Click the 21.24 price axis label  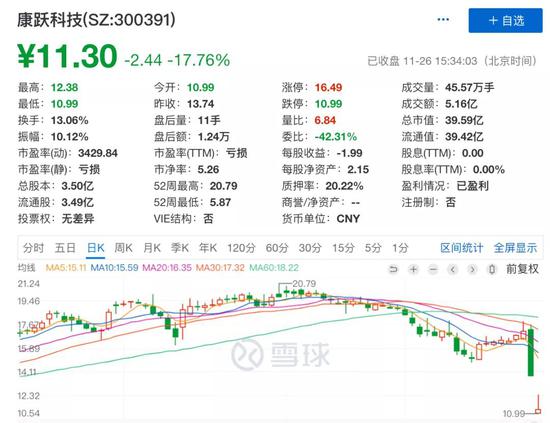(x=28, y=283)
